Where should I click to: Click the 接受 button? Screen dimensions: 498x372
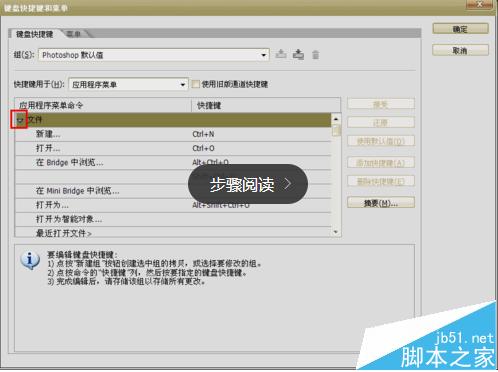381,105
